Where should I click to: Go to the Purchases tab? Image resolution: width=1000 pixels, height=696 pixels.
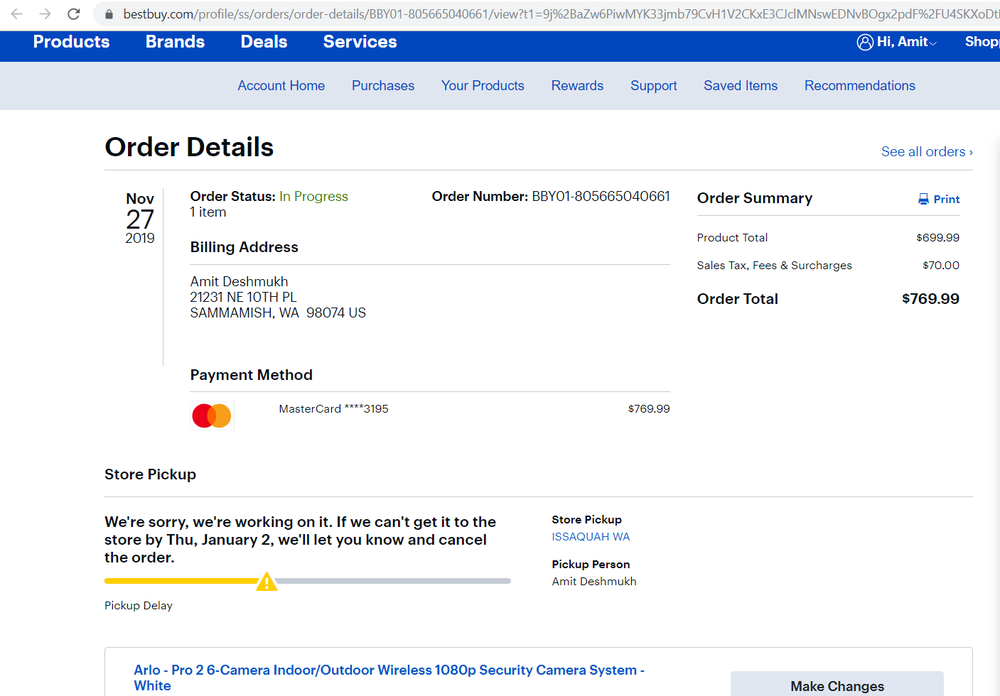click(383, 86)
